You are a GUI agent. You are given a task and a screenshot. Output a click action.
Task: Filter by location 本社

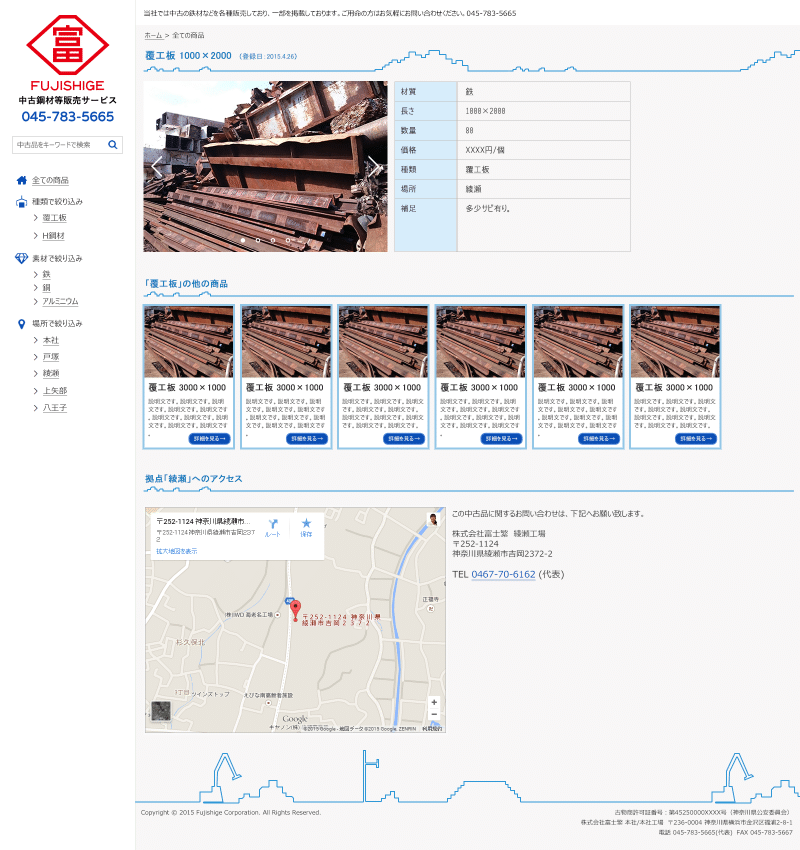pyautogui.click(x=50, y=340)
